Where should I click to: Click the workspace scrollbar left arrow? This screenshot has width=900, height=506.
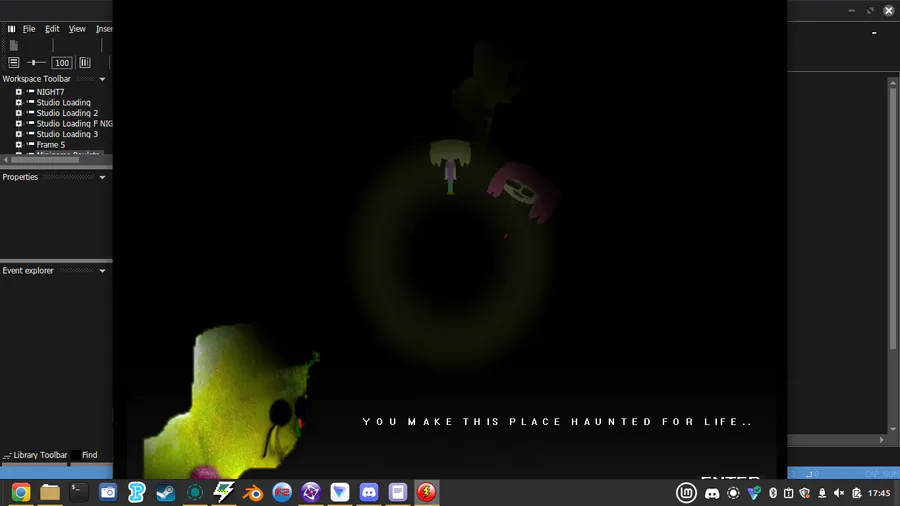coord(6,160)
